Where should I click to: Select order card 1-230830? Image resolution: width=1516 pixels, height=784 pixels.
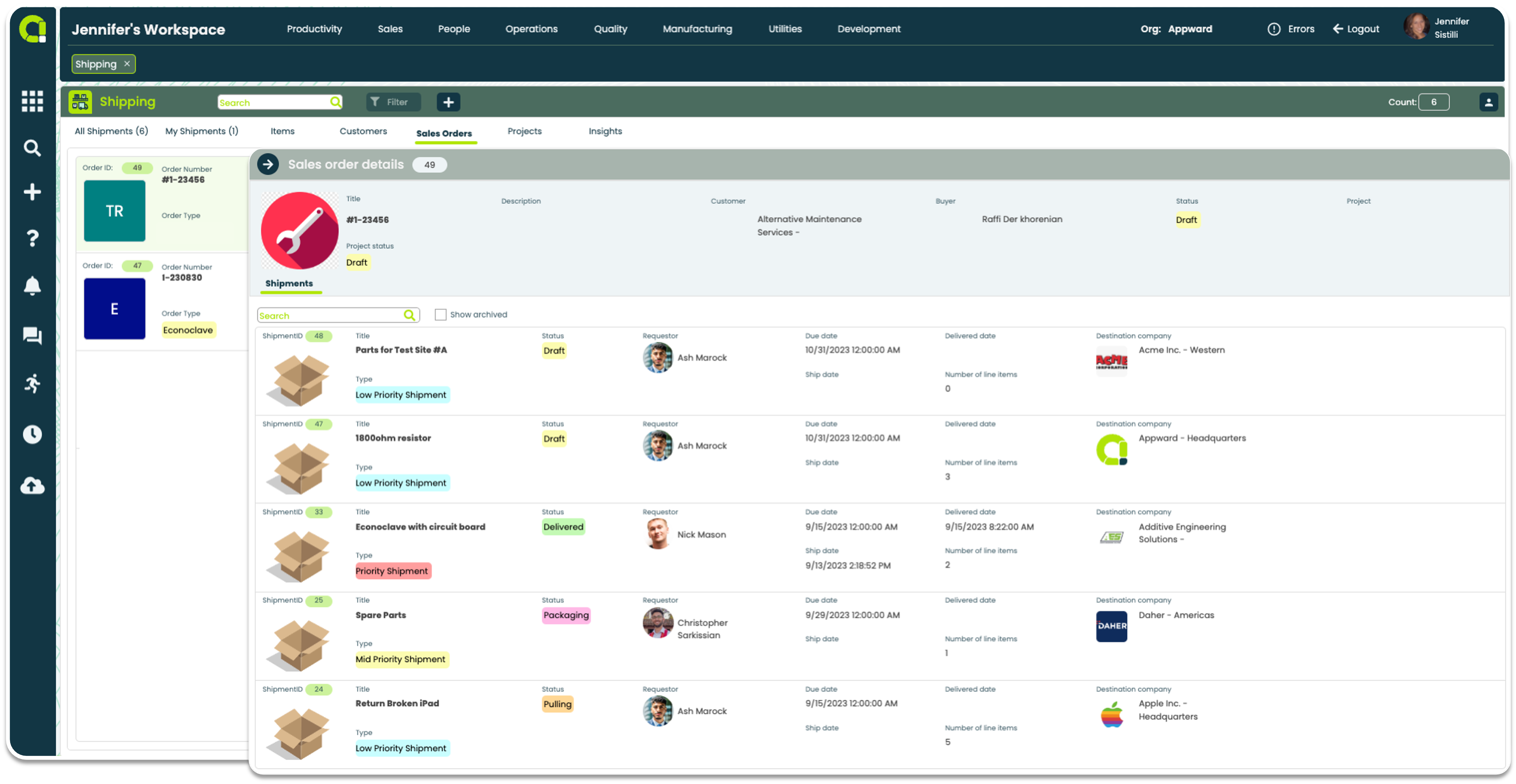pos(162,302)
